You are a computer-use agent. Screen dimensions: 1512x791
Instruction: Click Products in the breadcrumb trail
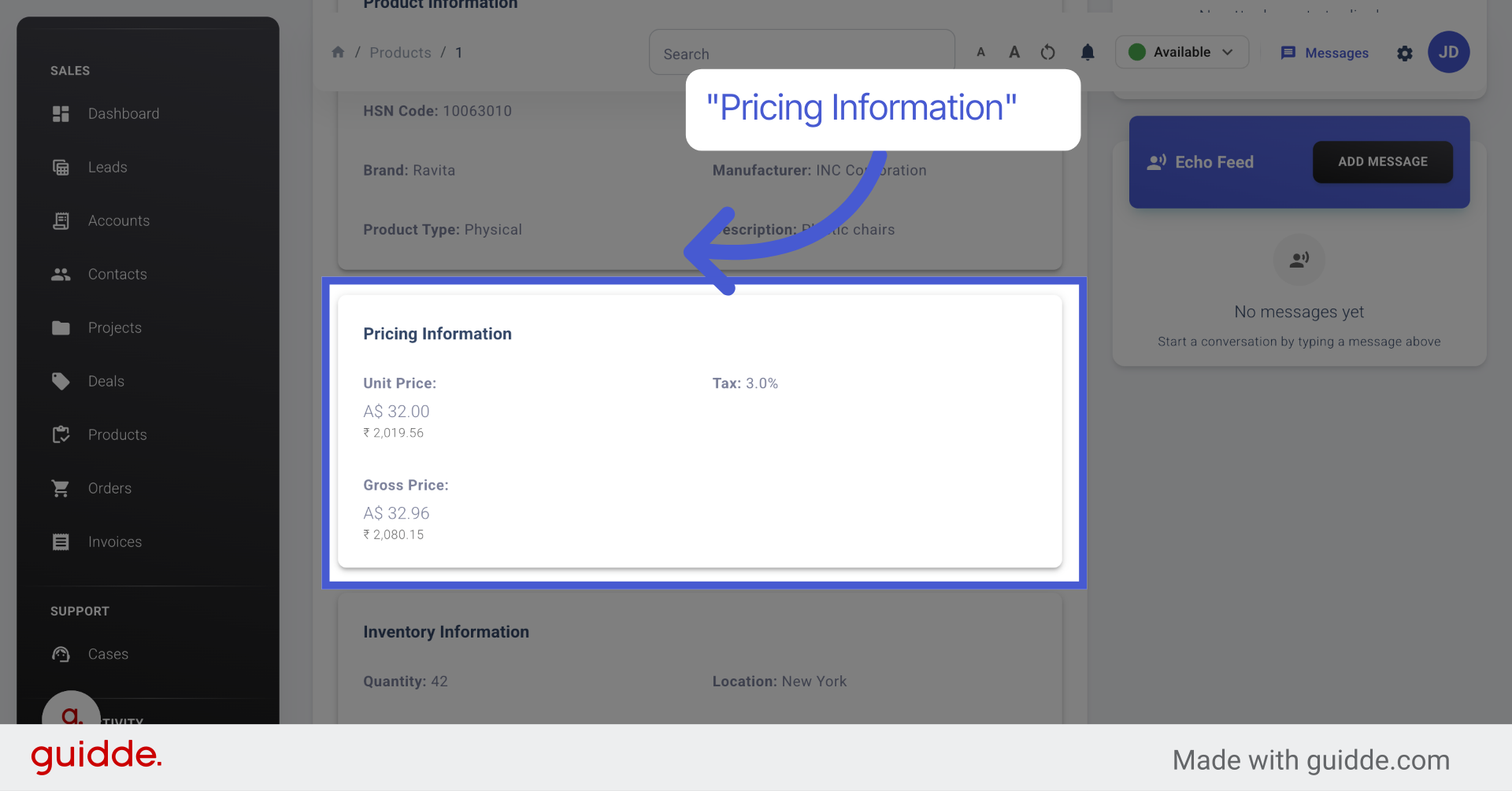coord(400,52)
